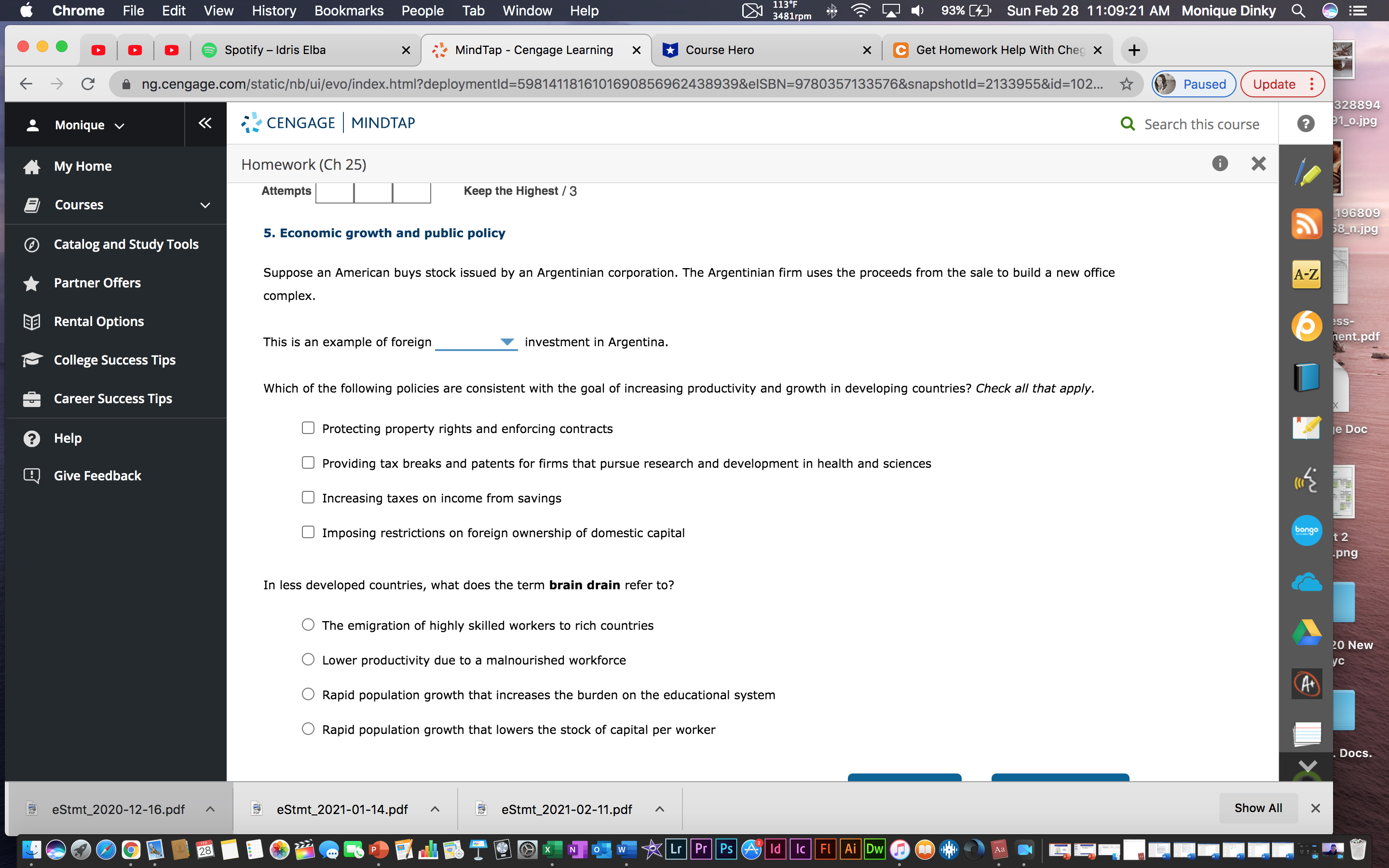Image resolution: width=1389 pixels, height=868 pixels.
Task: Click the Show All downloads button
Action: click(1257, 807)
